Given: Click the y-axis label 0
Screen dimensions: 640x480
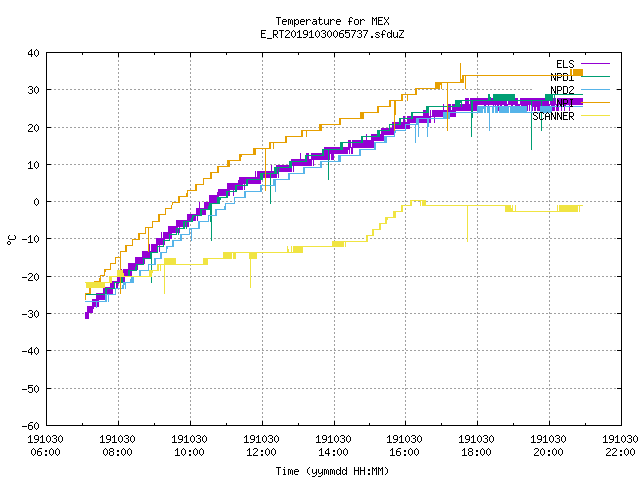Looking at the screenshot, I should click(37, 202).
